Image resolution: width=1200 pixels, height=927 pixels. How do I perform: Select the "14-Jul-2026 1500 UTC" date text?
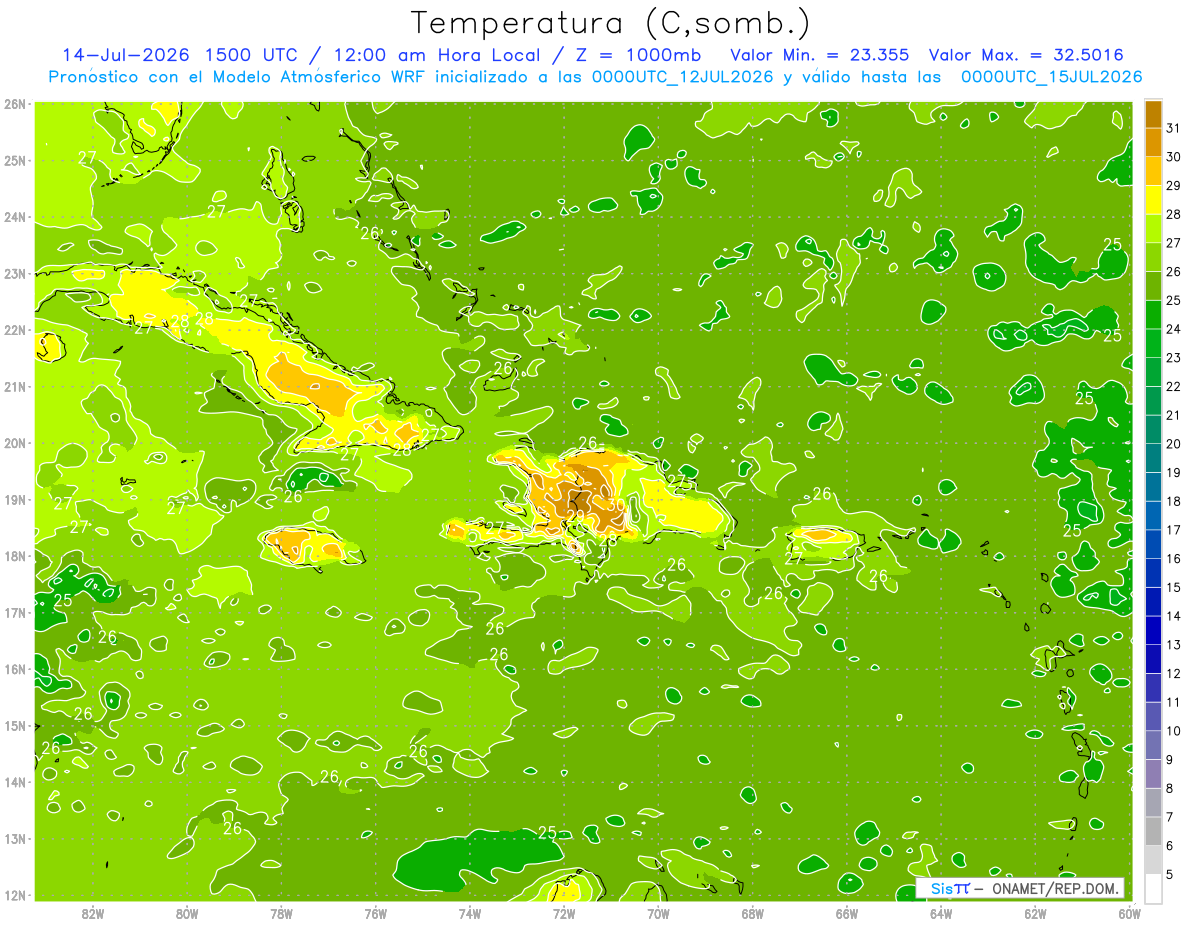click(178, 55)
